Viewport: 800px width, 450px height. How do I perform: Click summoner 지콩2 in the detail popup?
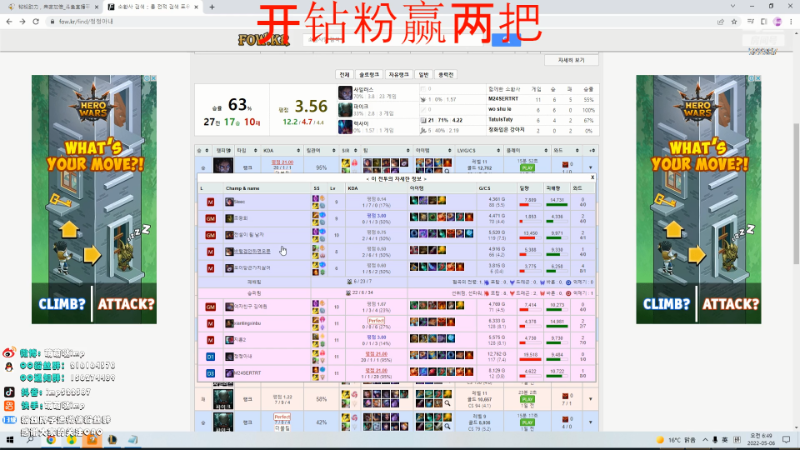click(x=240, y=340)
